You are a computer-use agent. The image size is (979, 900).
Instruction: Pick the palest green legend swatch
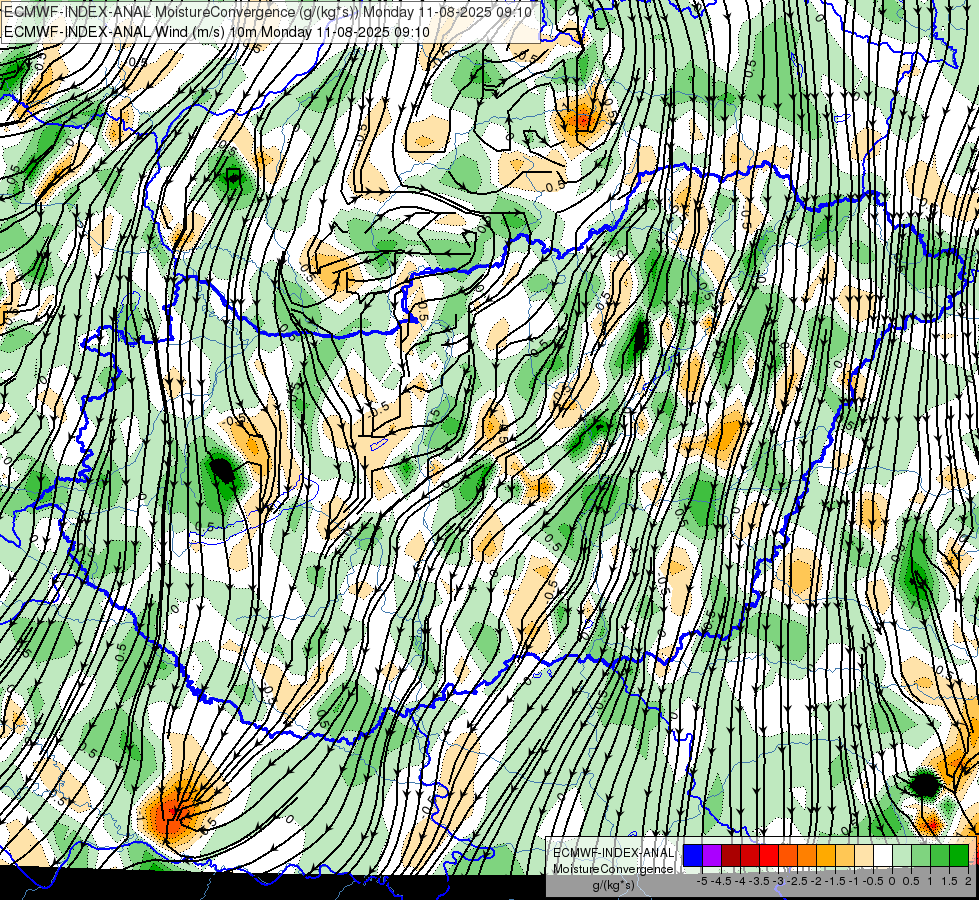902,855
